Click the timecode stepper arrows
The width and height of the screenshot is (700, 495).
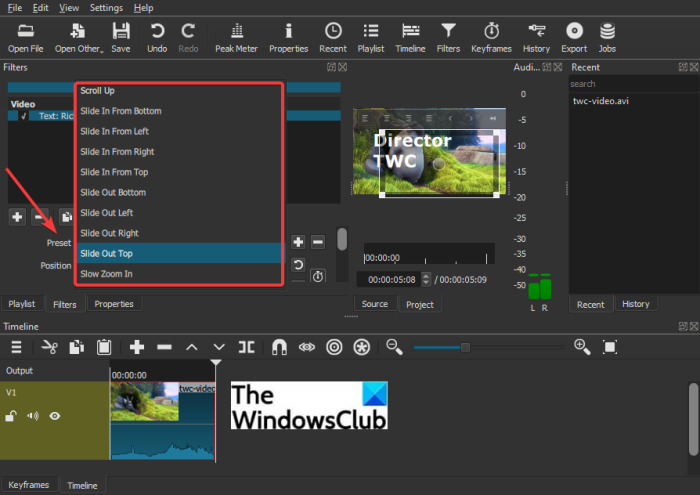[x=426, y=280]
